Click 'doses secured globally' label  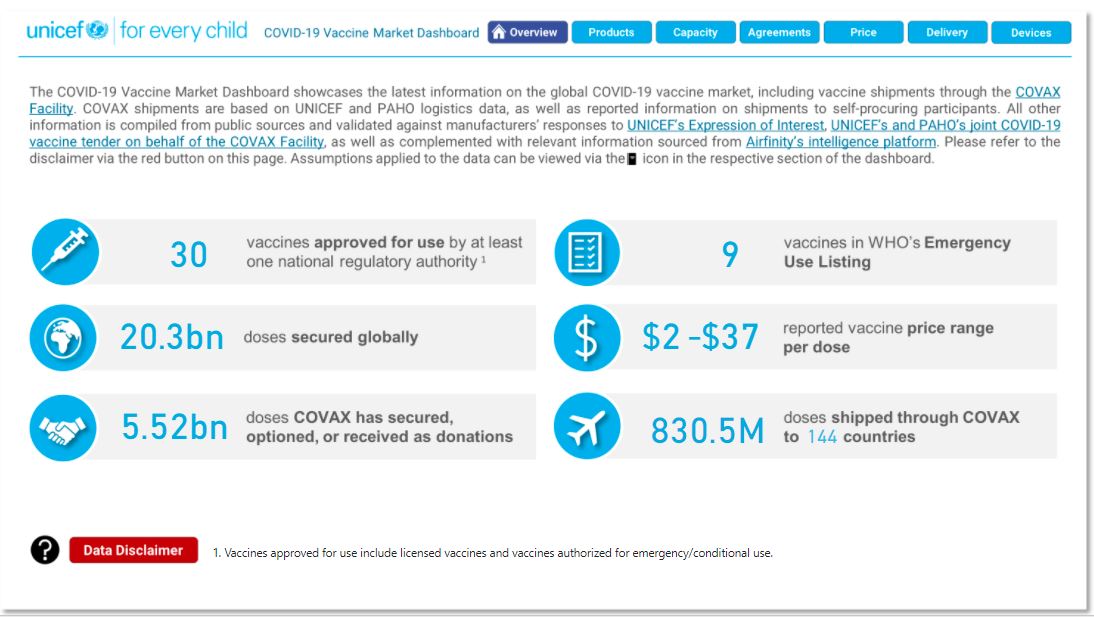(x=331, y=337)
